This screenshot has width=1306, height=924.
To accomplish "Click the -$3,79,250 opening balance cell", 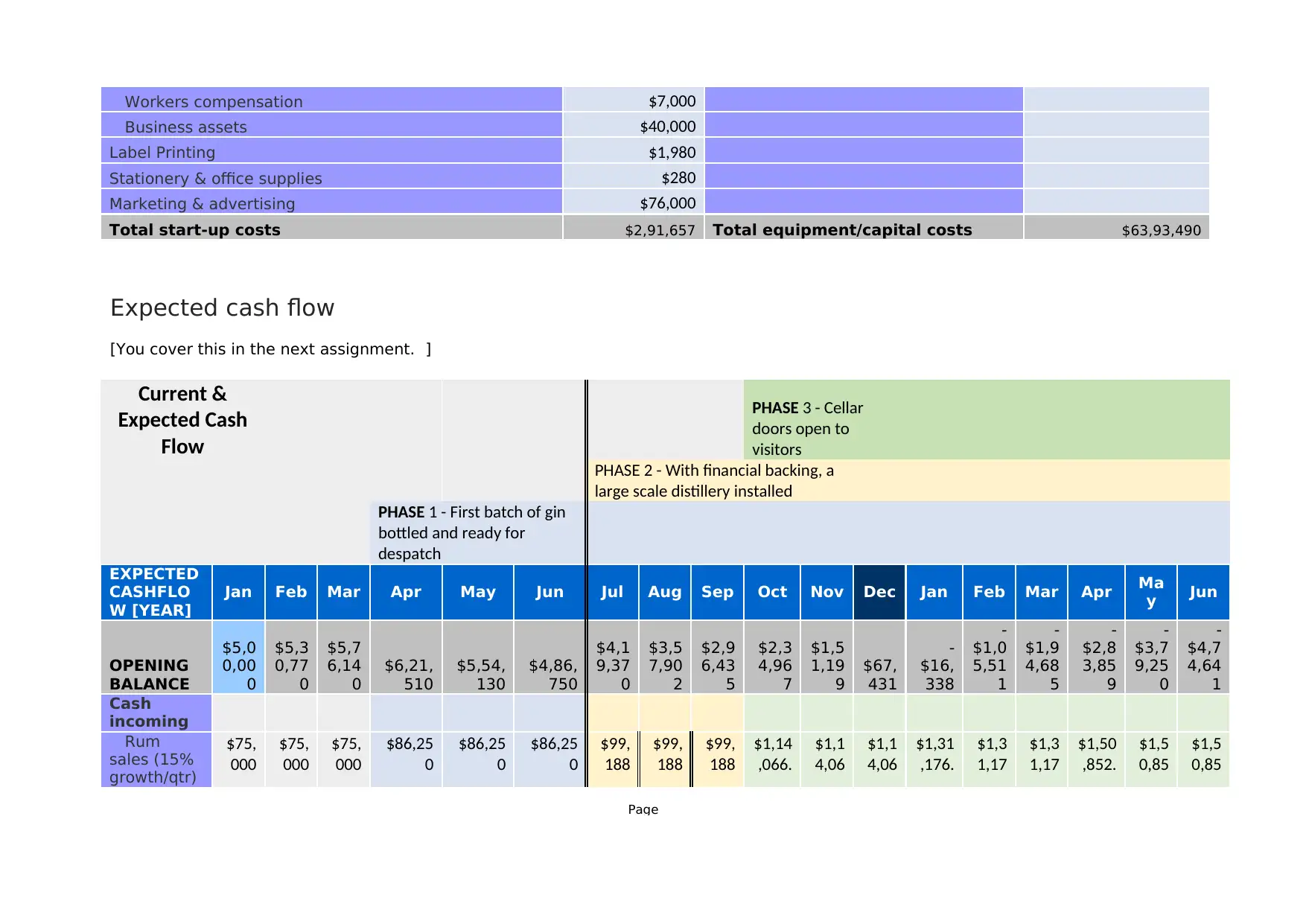I will (1151, 657).
